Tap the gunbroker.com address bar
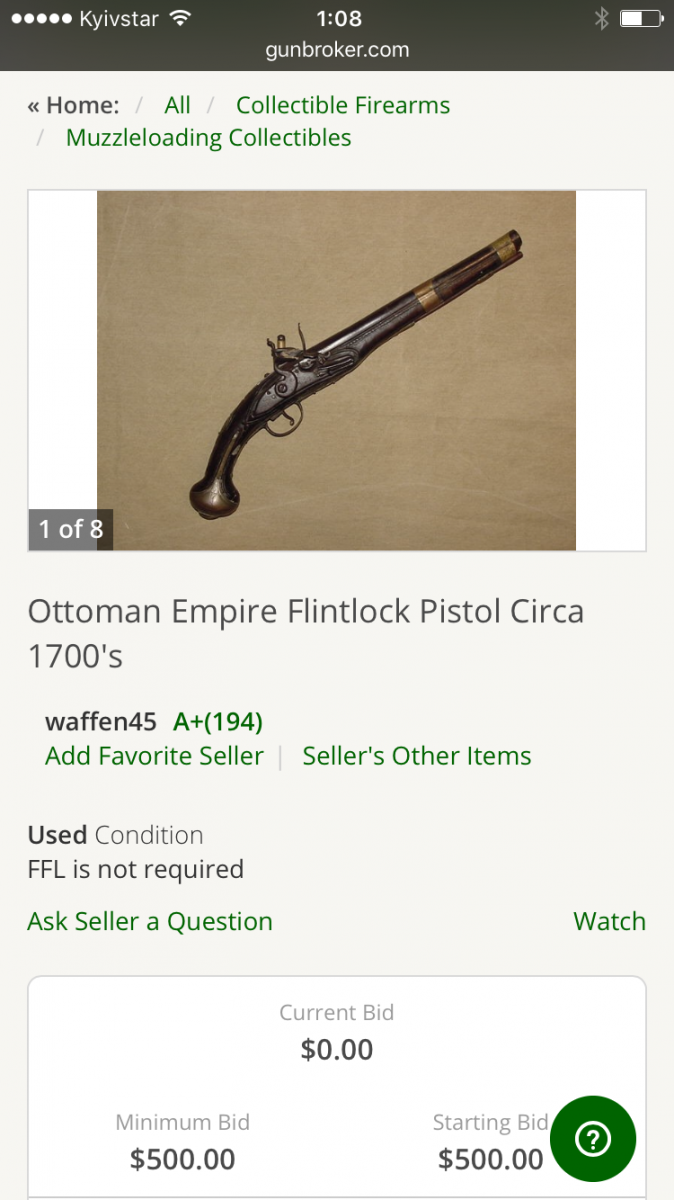The height and width of the screenshot is (1200, 674). coord(337,49)
